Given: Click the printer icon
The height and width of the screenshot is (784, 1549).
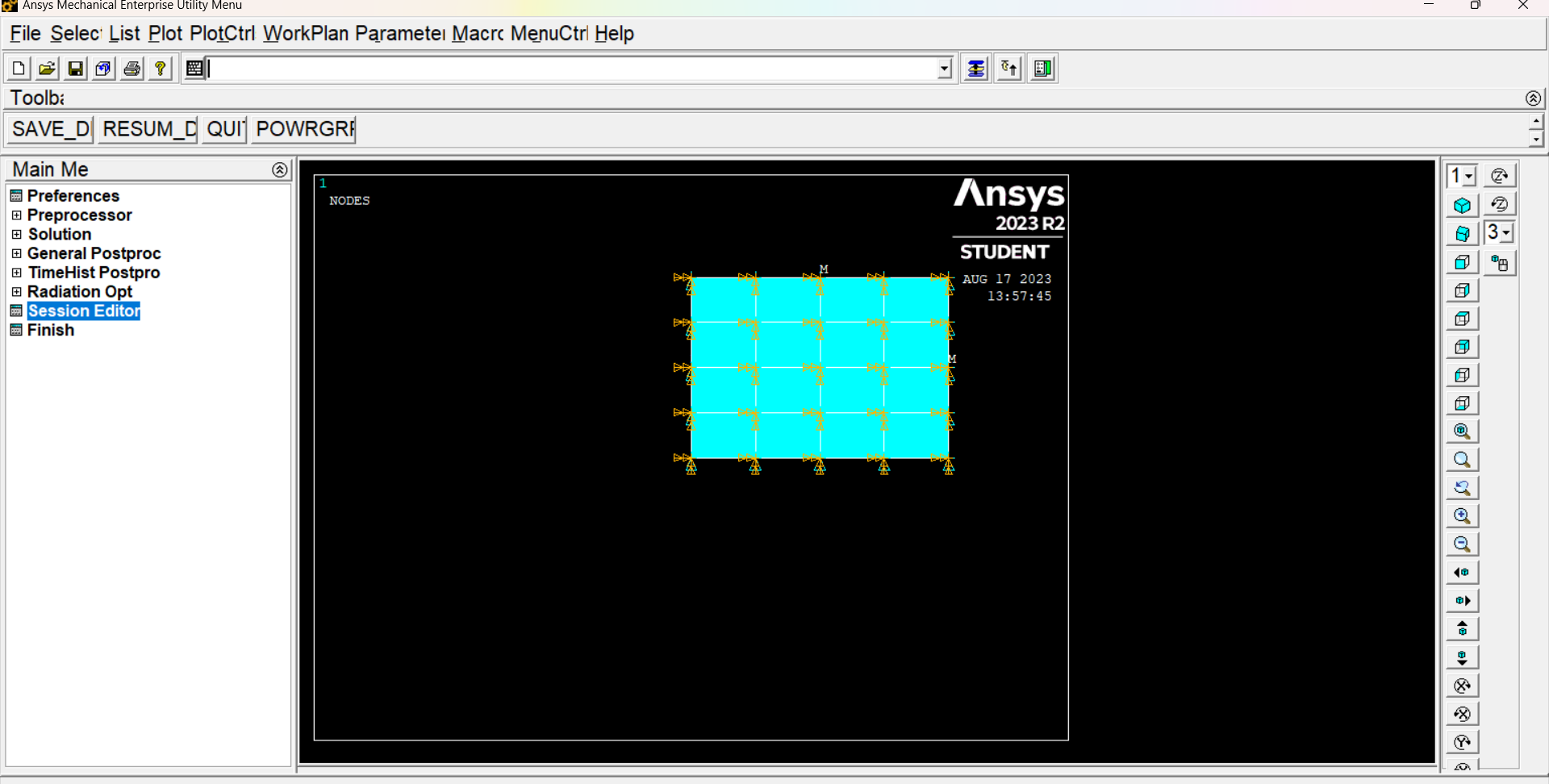Looking at the screenshot, I should pos(132,69).
